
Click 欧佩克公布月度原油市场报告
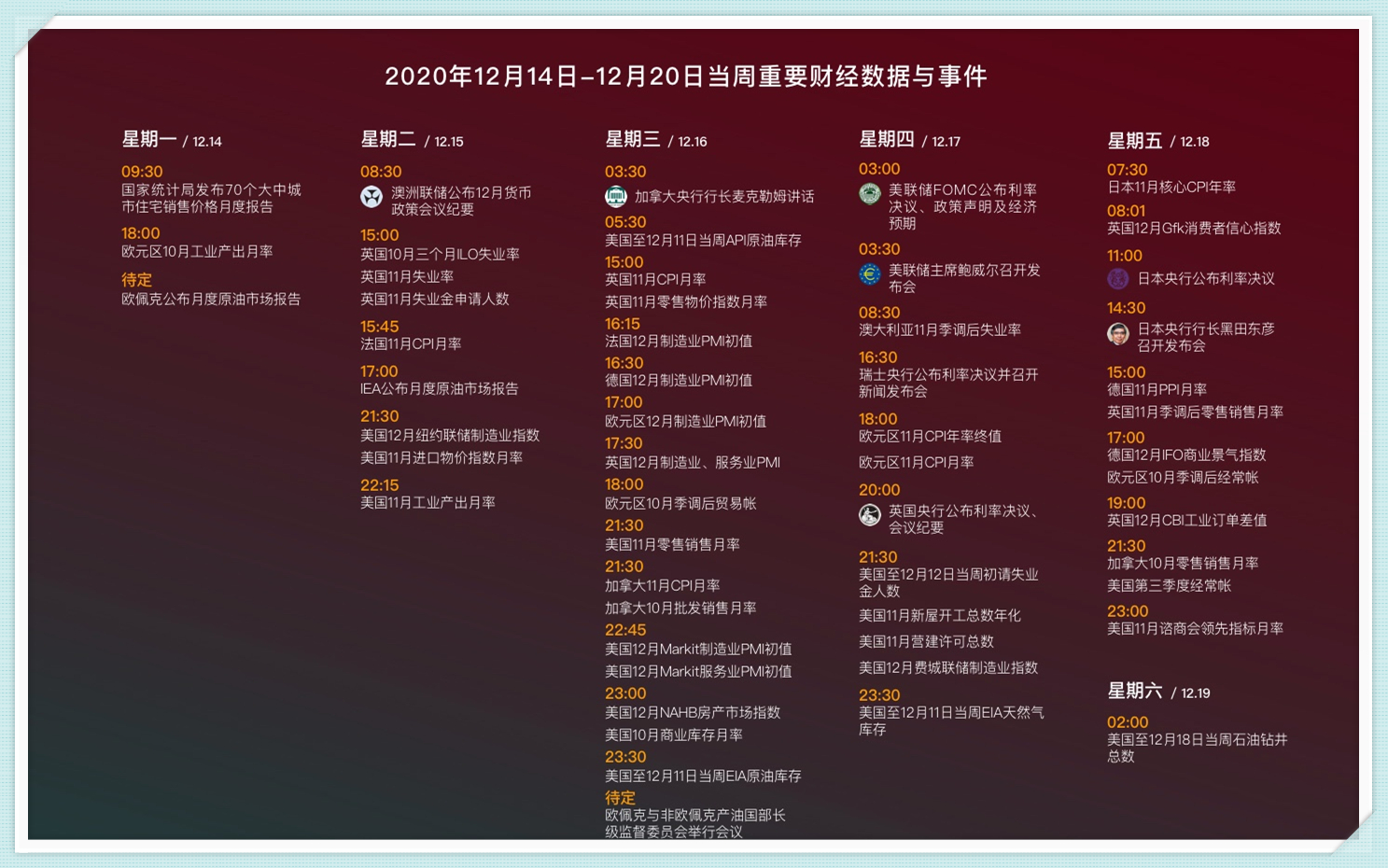point(211,299)
